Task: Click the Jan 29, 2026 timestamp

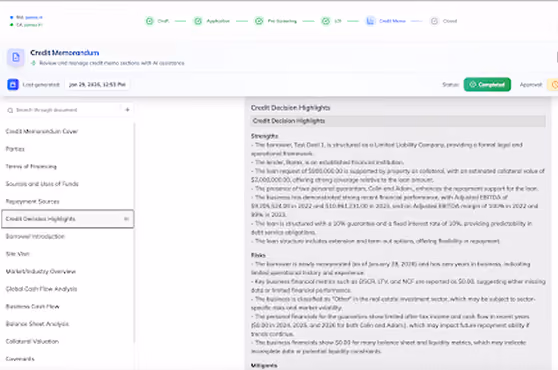Action: point(97,85)
